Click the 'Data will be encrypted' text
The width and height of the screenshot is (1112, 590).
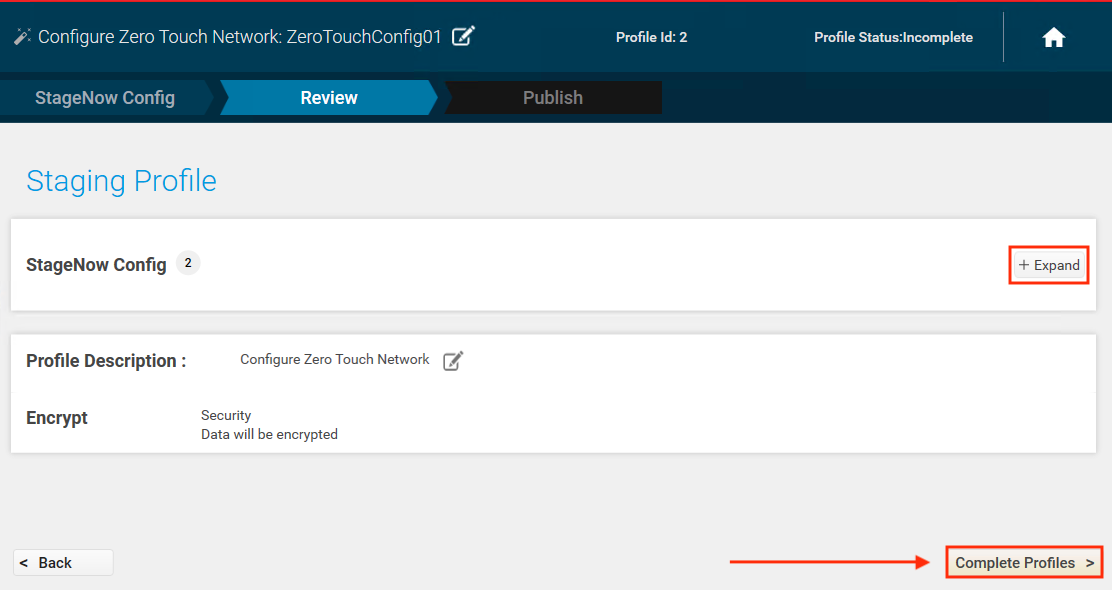pos(269,435)
